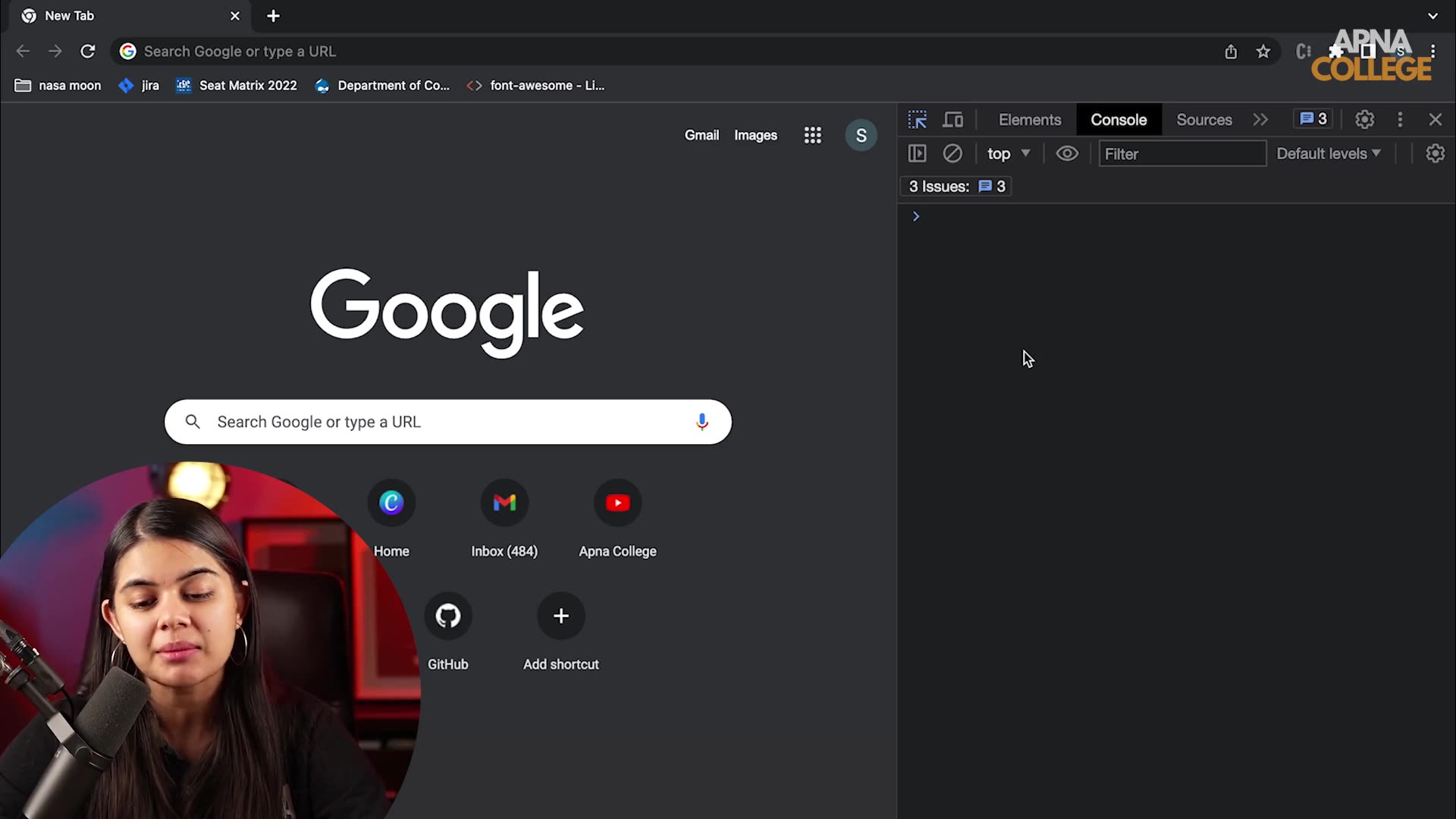
Task: Open the Chrome three-dot menu
Action: coord(1432,52)
